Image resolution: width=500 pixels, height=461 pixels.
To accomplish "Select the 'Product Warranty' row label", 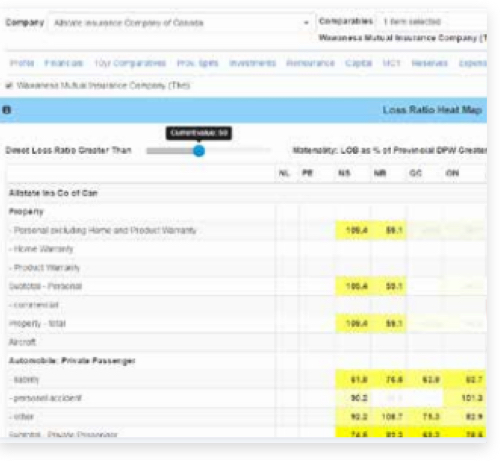I will point(45,268).
